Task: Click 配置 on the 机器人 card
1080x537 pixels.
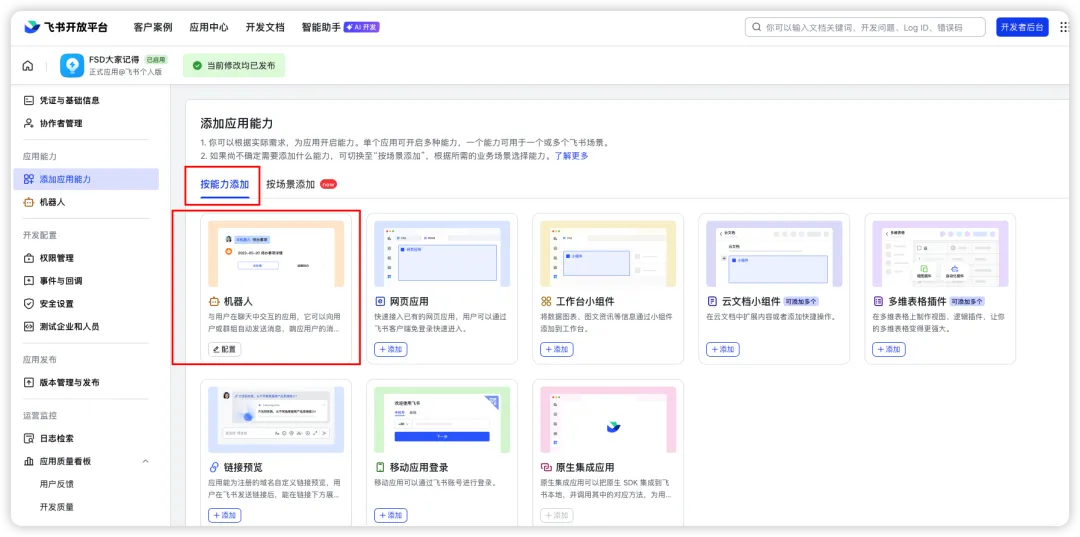Action: coord(225,350)
